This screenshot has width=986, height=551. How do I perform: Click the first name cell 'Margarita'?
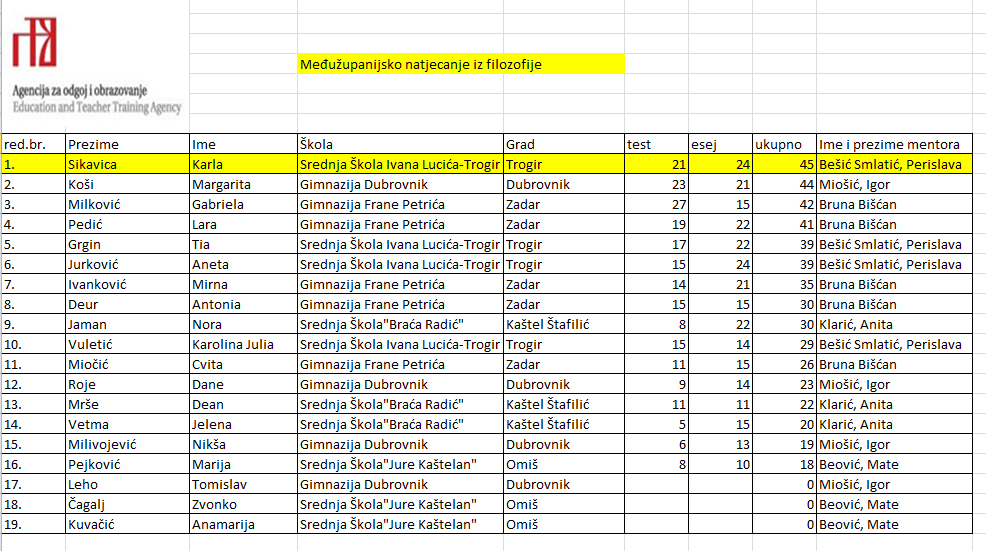pyautogui.click(x=243, y=184)
